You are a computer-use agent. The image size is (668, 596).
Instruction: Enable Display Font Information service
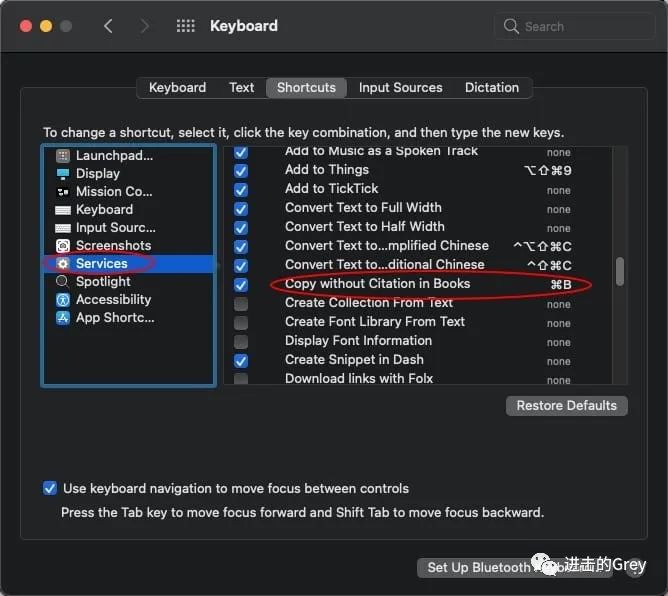[x=241, y=342]
